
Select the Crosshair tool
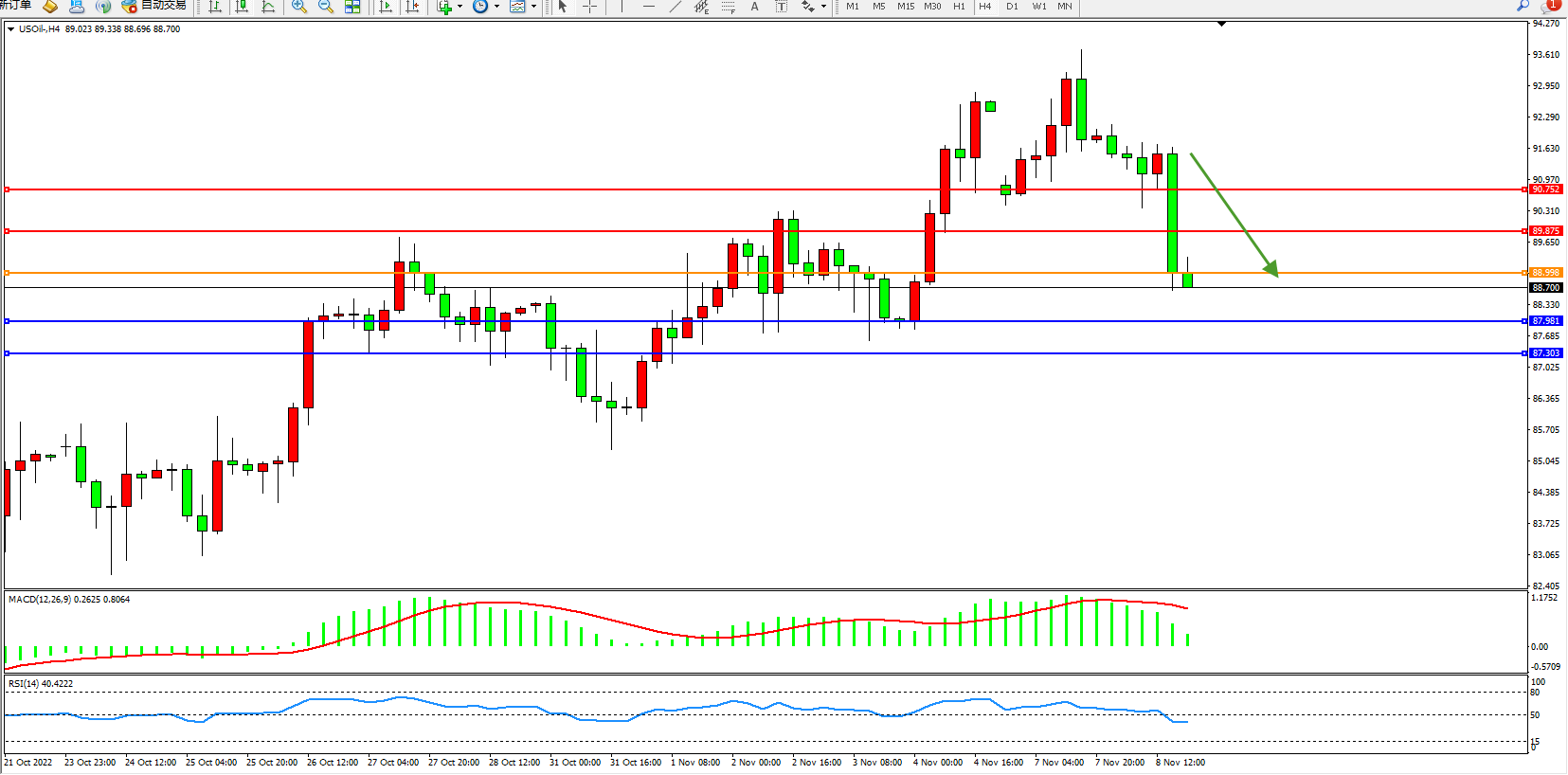pos(589,7)
